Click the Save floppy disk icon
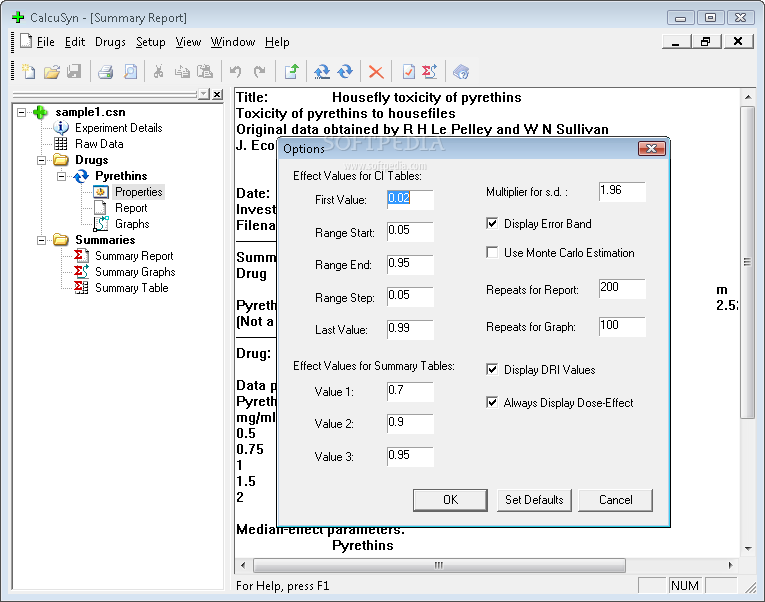The image size is (765, 602). pyautogui.click(x=74, y=72)
